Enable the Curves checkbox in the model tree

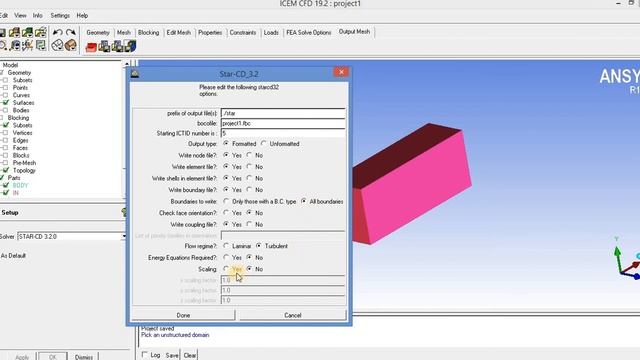pyautogui.click(x=5, y=95)
